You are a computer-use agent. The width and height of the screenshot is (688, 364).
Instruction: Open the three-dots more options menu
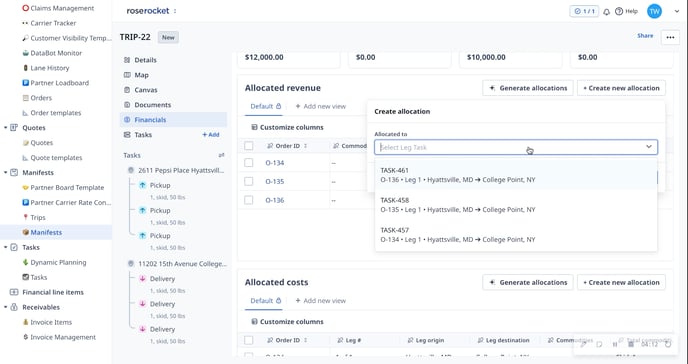coord(670,37)
